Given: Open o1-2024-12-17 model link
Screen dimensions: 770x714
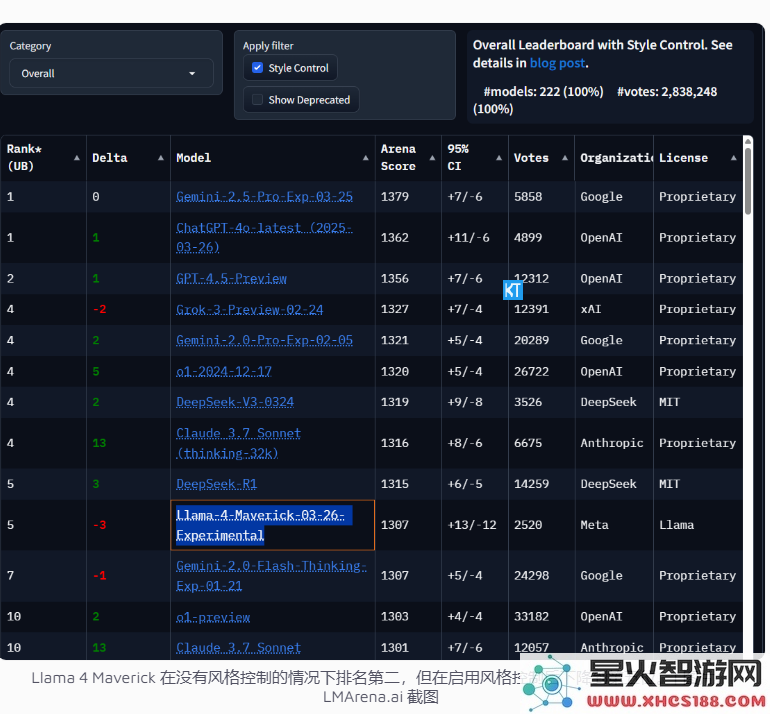Looking at the screenshot, I should tap(223, 371).
